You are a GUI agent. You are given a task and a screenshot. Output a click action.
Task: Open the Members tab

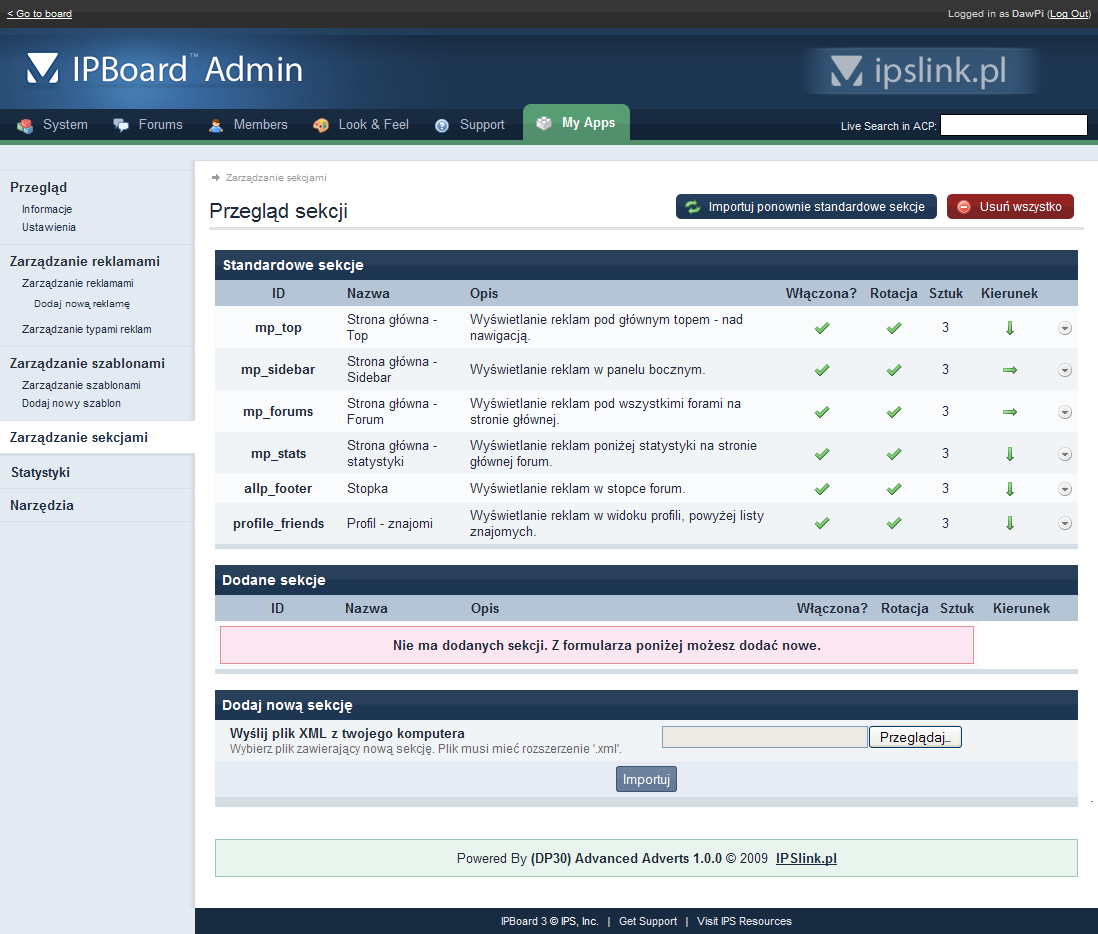pos(248,125)
